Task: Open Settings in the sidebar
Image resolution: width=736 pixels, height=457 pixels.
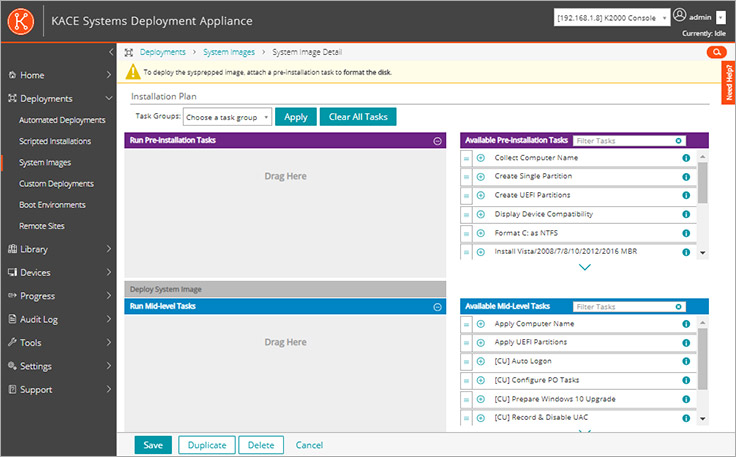Action: [36, 366]
